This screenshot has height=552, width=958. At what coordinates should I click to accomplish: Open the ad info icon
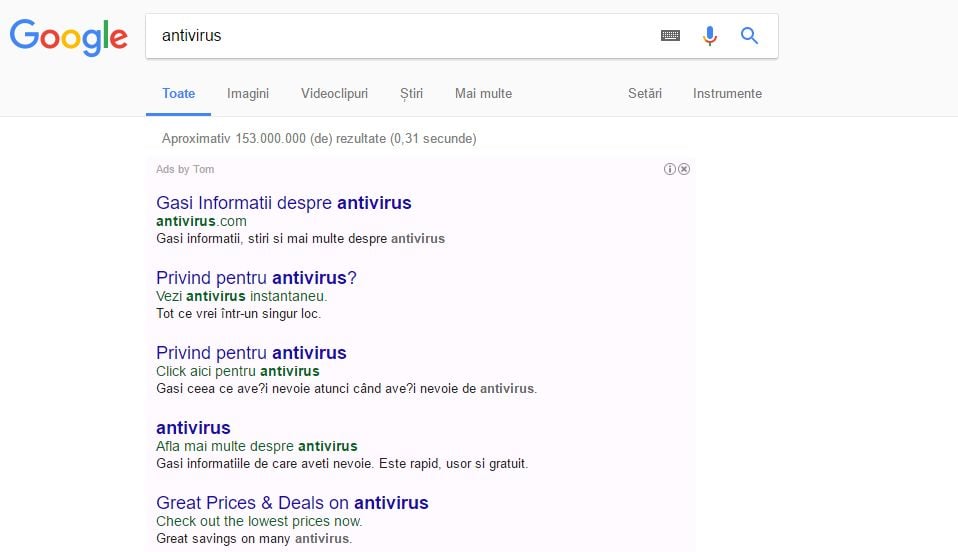[670, 169]
